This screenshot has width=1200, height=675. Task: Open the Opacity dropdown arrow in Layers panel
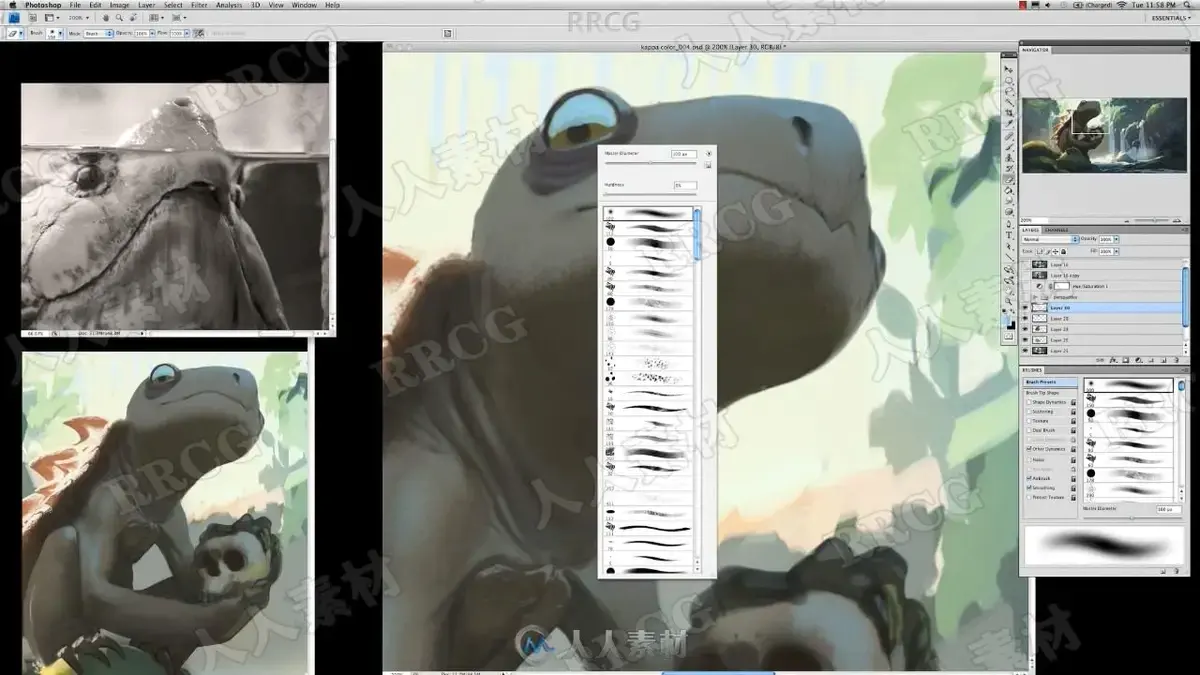pyautogui.click(x=1116, y=240)
